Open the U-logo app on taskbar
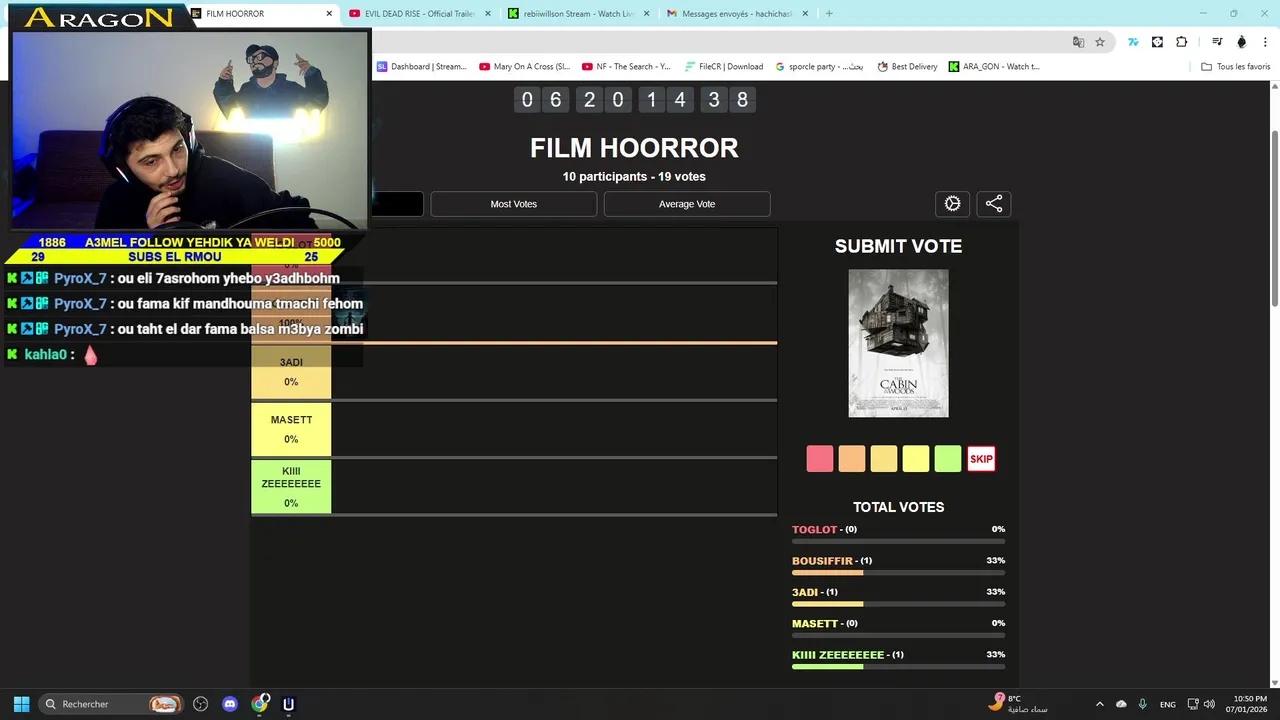 [289, 704]
